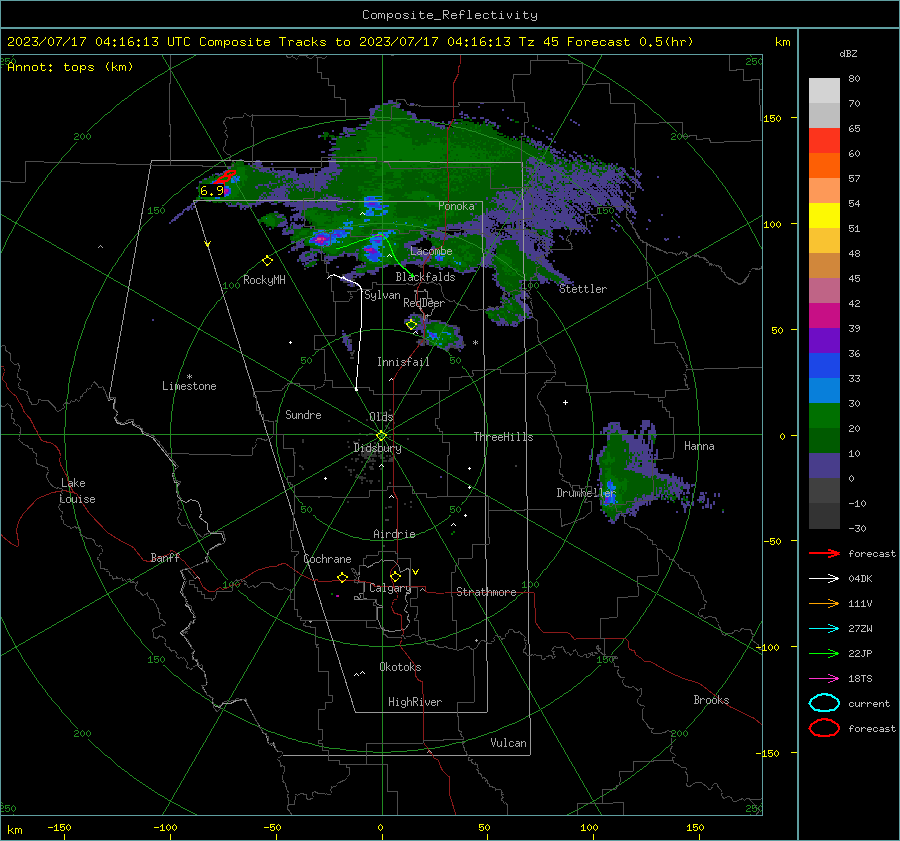900x841 pixels.
Task: Click the 'Lacombe' town label
Action: tap(431, 251)
